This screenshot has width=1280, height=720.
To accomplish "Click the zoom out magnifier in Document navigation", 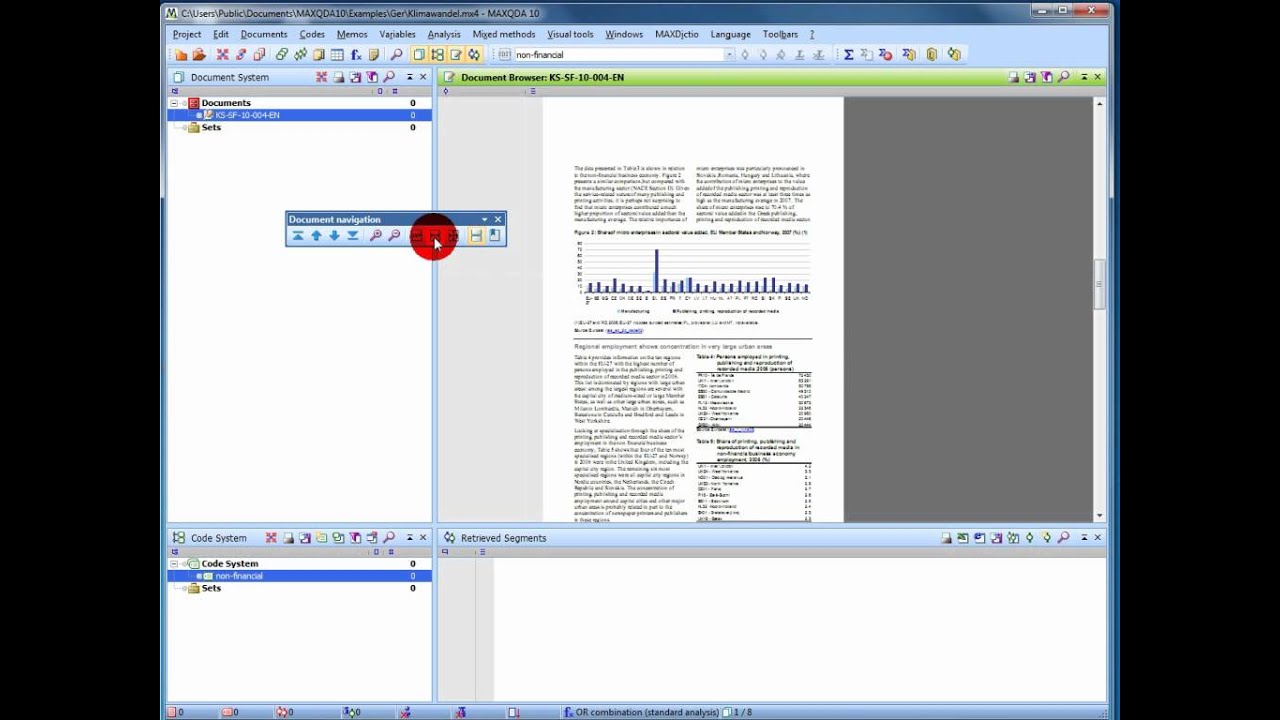I will pyautogui.click(x=394, y=236).
